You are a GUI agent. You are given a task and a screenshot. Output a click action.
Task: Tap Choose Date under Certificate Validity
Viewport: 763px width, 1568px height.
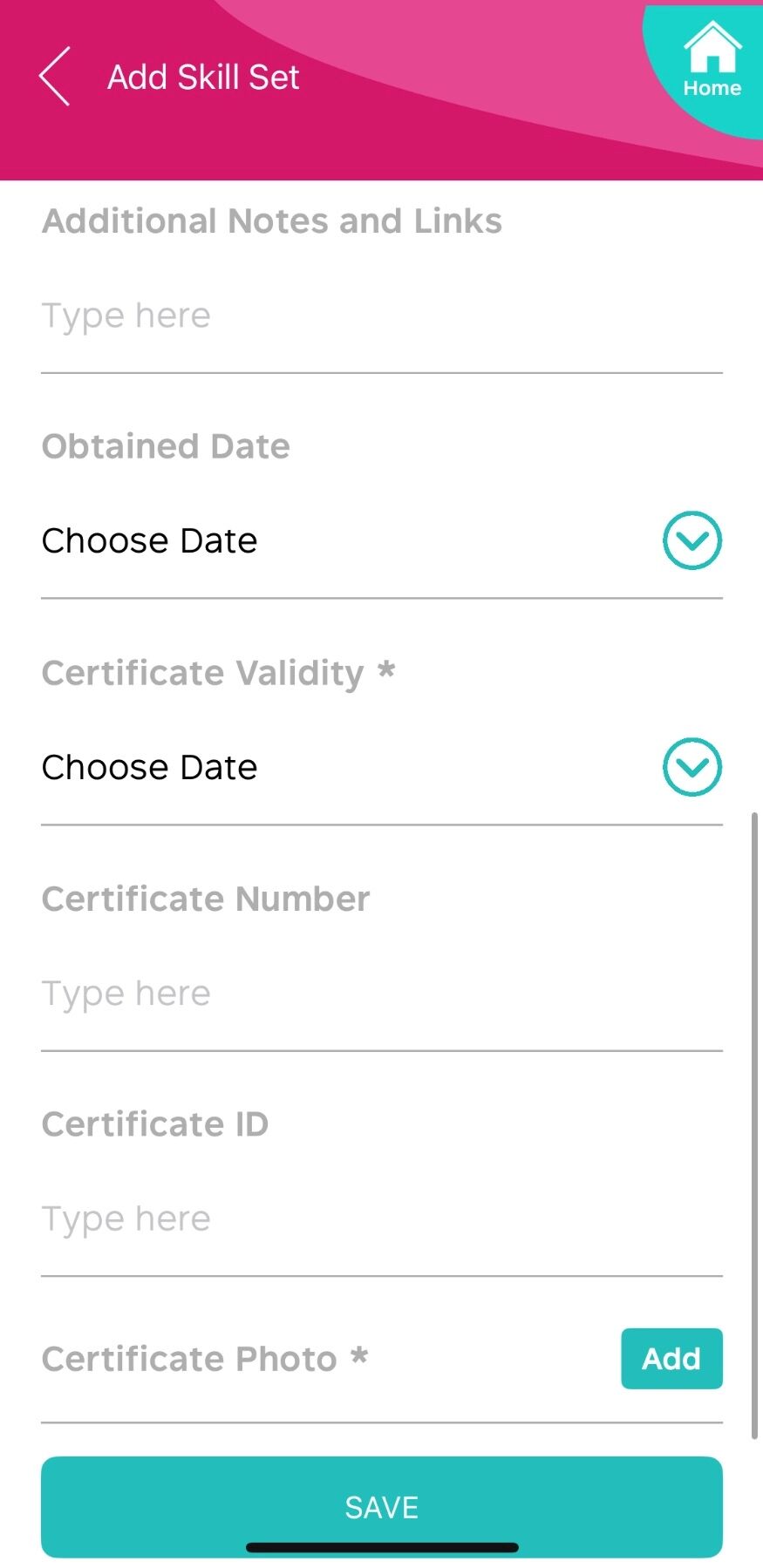(150, 767)
